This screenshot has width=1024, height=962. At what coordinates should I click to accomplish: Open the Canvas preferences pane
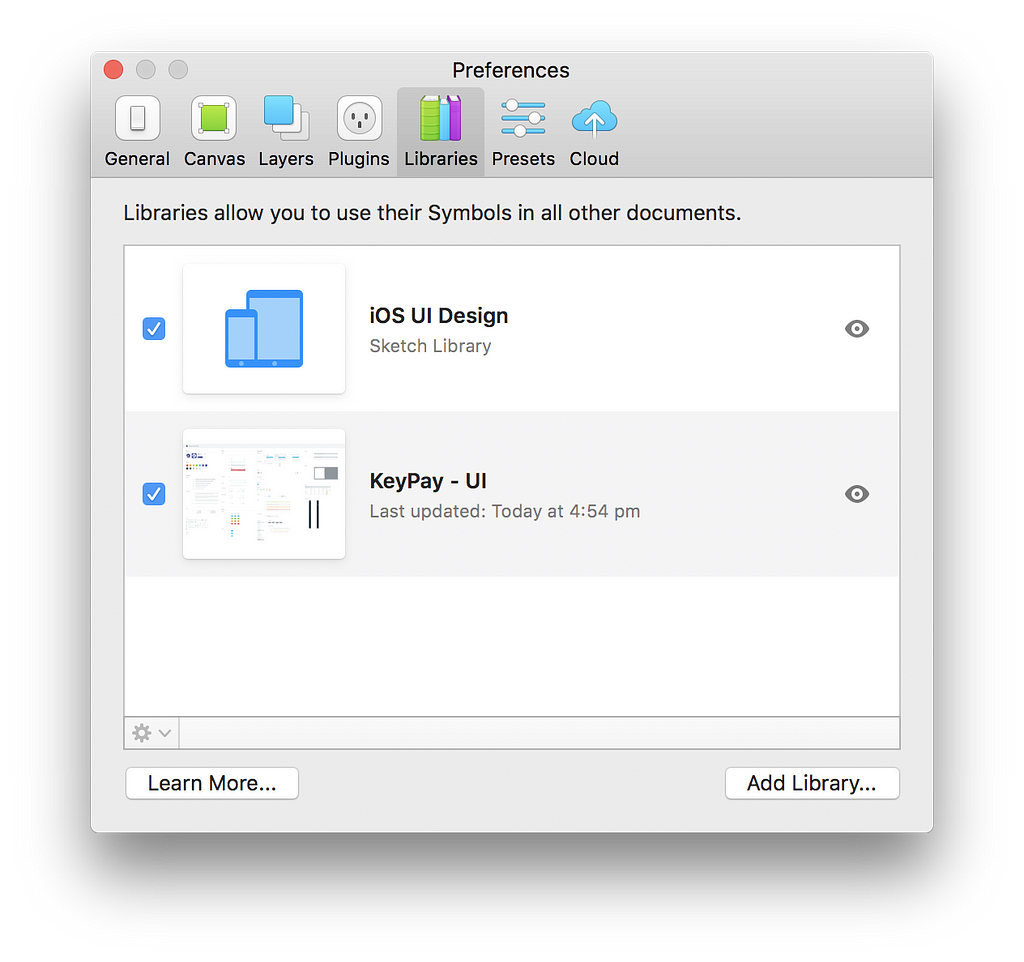(214, 131)
